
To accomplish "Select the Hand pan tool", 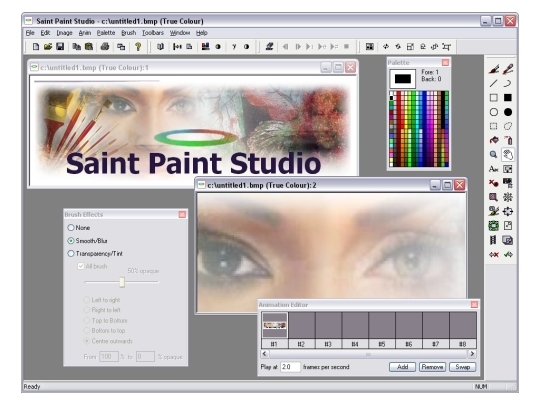I will (x=508, y=155).
